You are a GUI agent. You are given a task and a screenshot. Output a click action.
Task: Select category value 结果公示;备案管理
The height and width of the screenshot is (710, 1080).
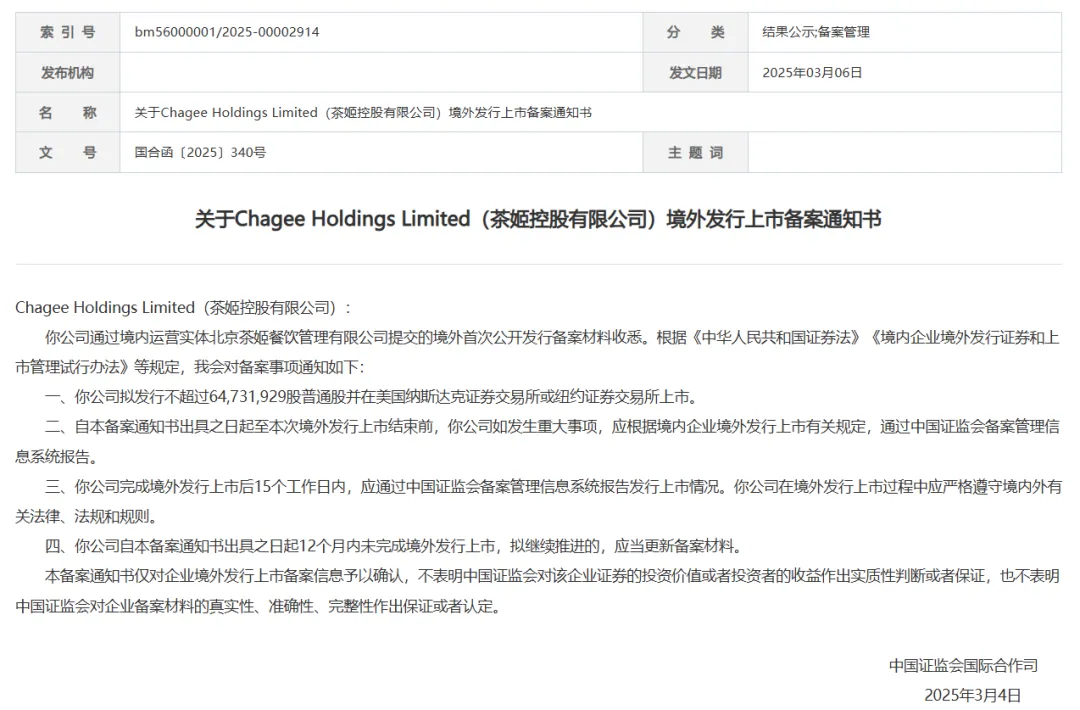816,32
